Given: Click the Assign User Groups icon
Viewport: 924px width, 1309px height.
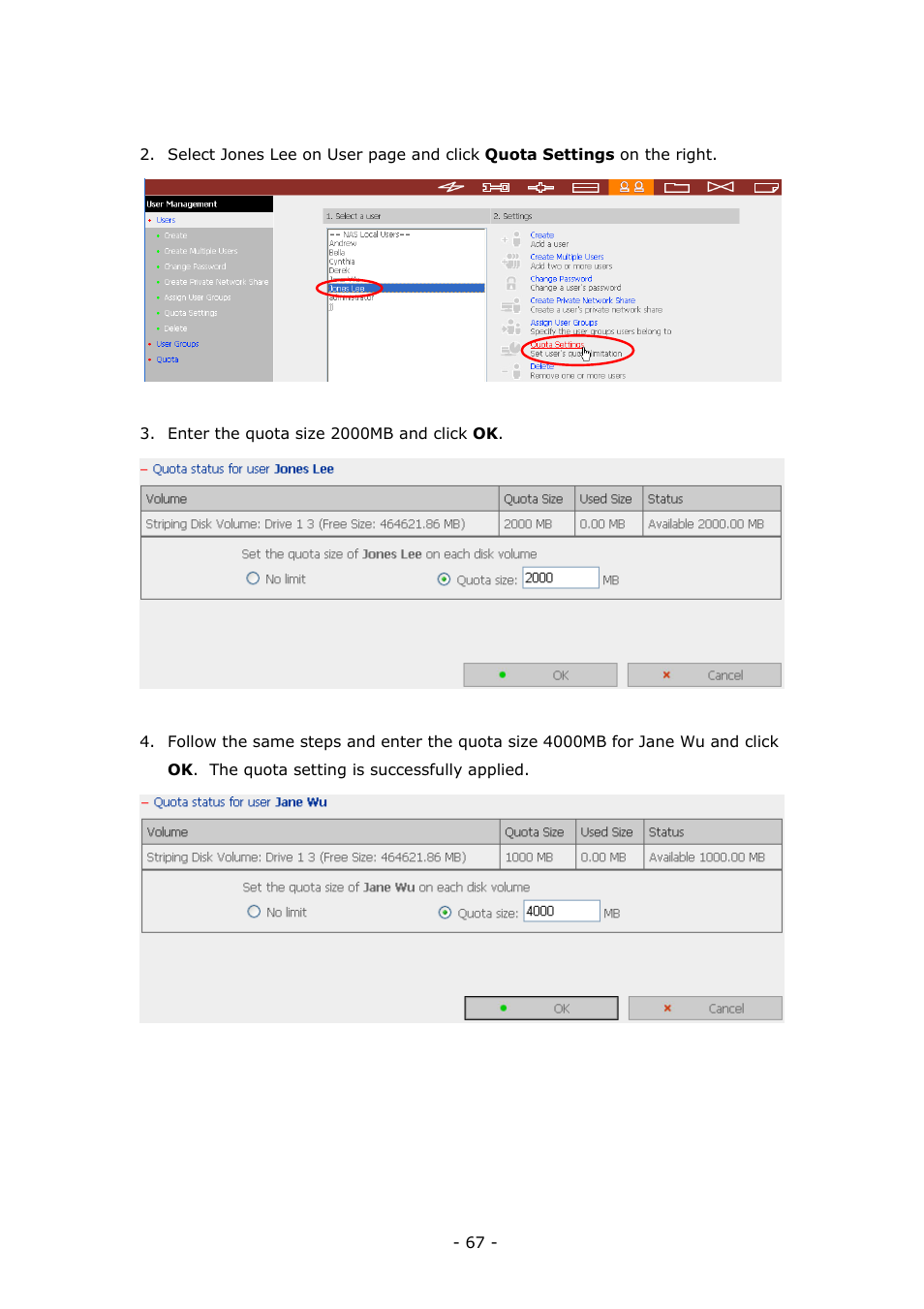Looking at the screenshot, I should coord(512,327).
